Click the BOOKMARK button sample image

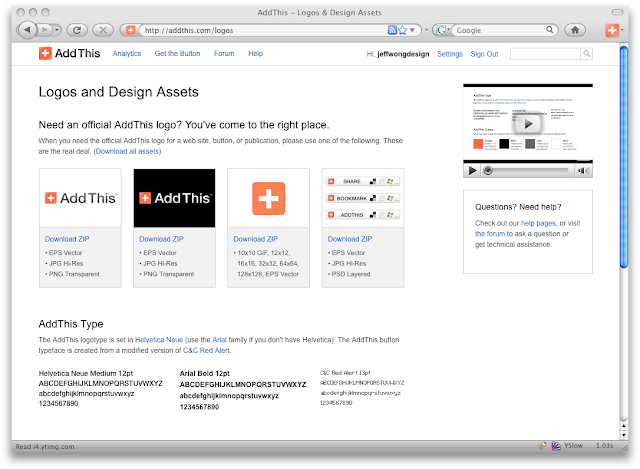(x=362, y=198)
